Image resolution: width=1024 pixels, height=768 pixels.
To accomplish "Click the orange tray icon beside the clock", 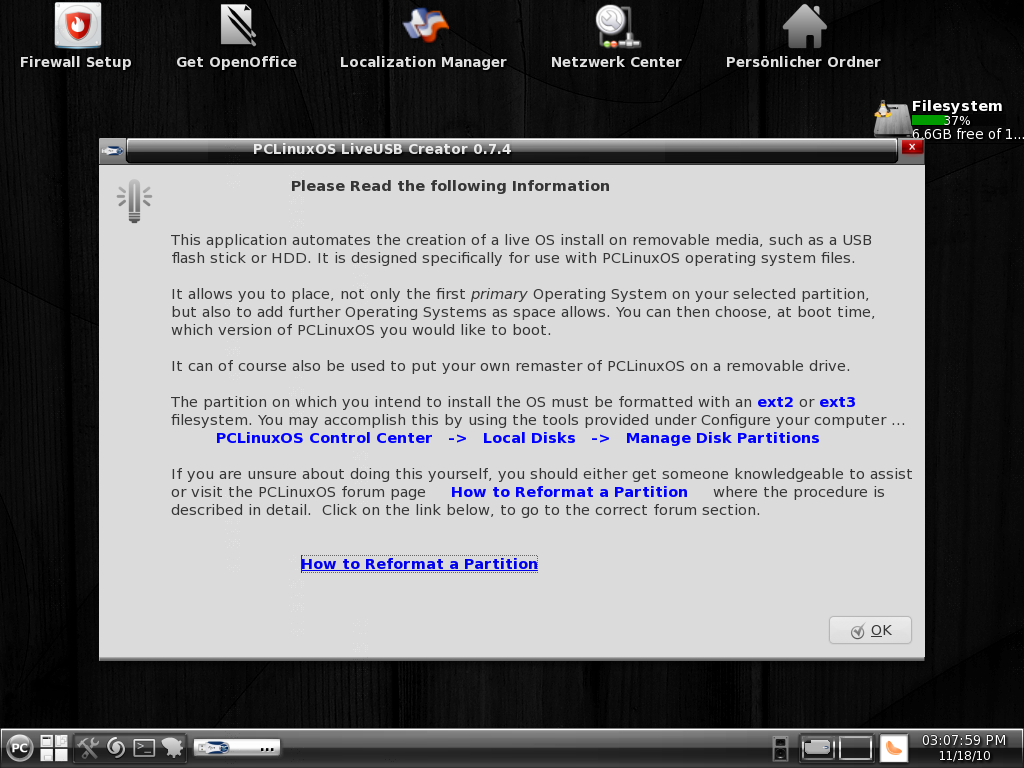I will tap(893, 747).
